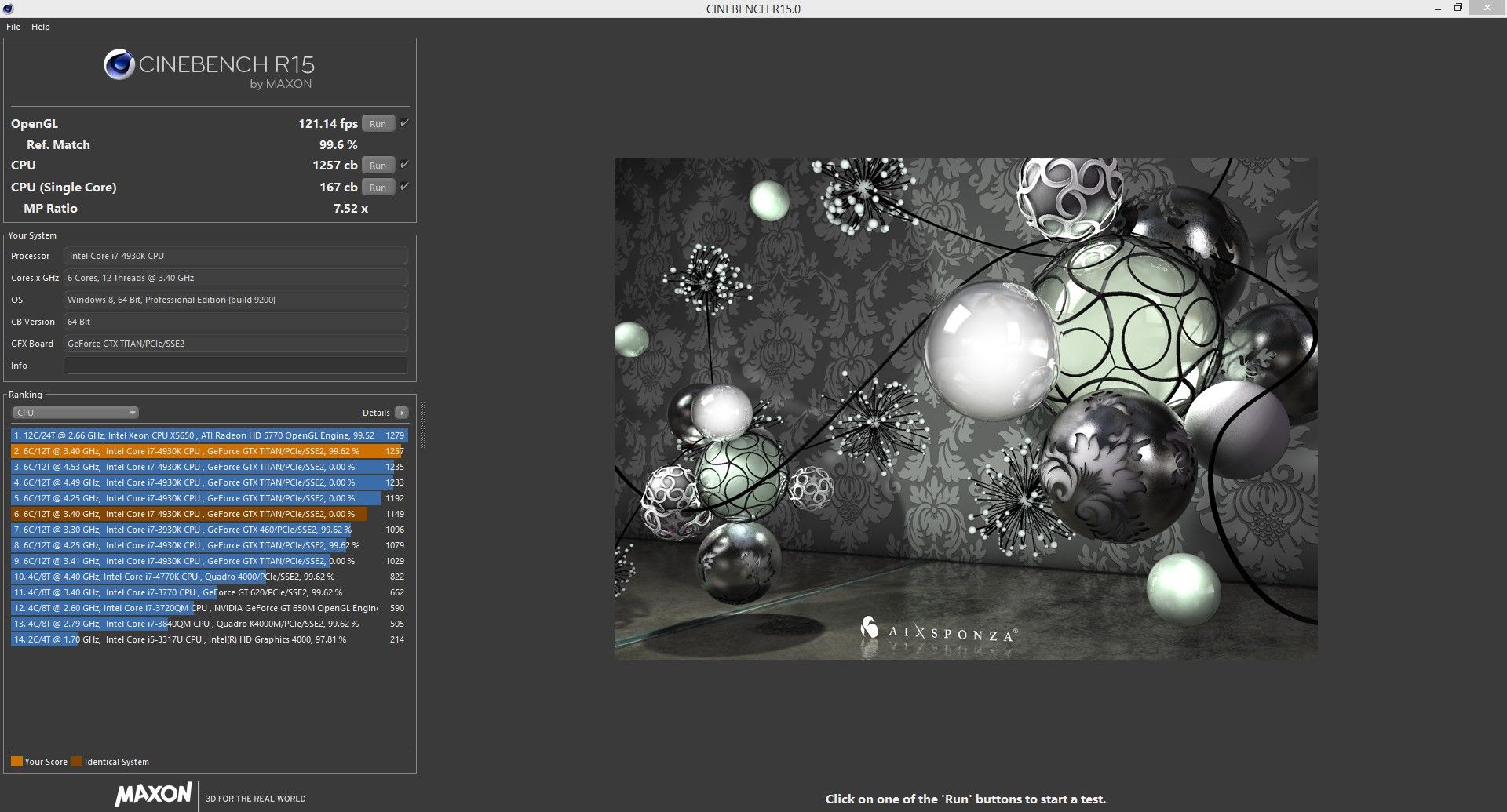Click the MAXON logo at bottom
The height and width of the screenshot is (812, 1507).
(x=154, y=794)
